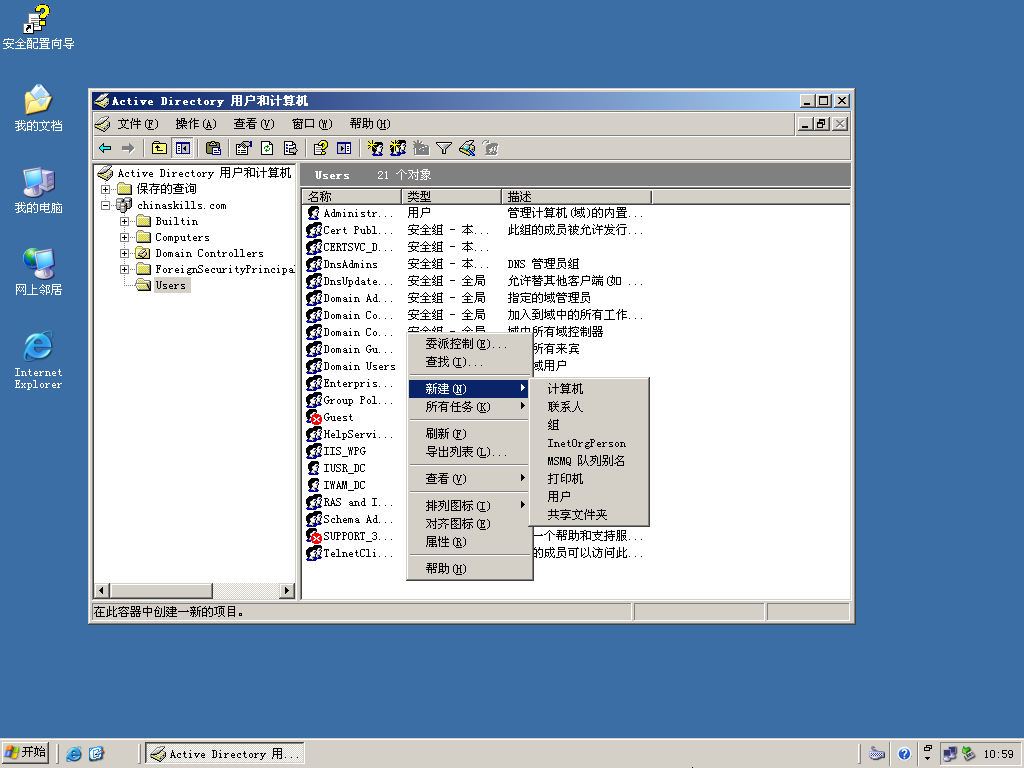Open the 网上邻居 desktop icon
Image resolution: width=1024 pixels, height=768 pixels.
click(38, 272)
